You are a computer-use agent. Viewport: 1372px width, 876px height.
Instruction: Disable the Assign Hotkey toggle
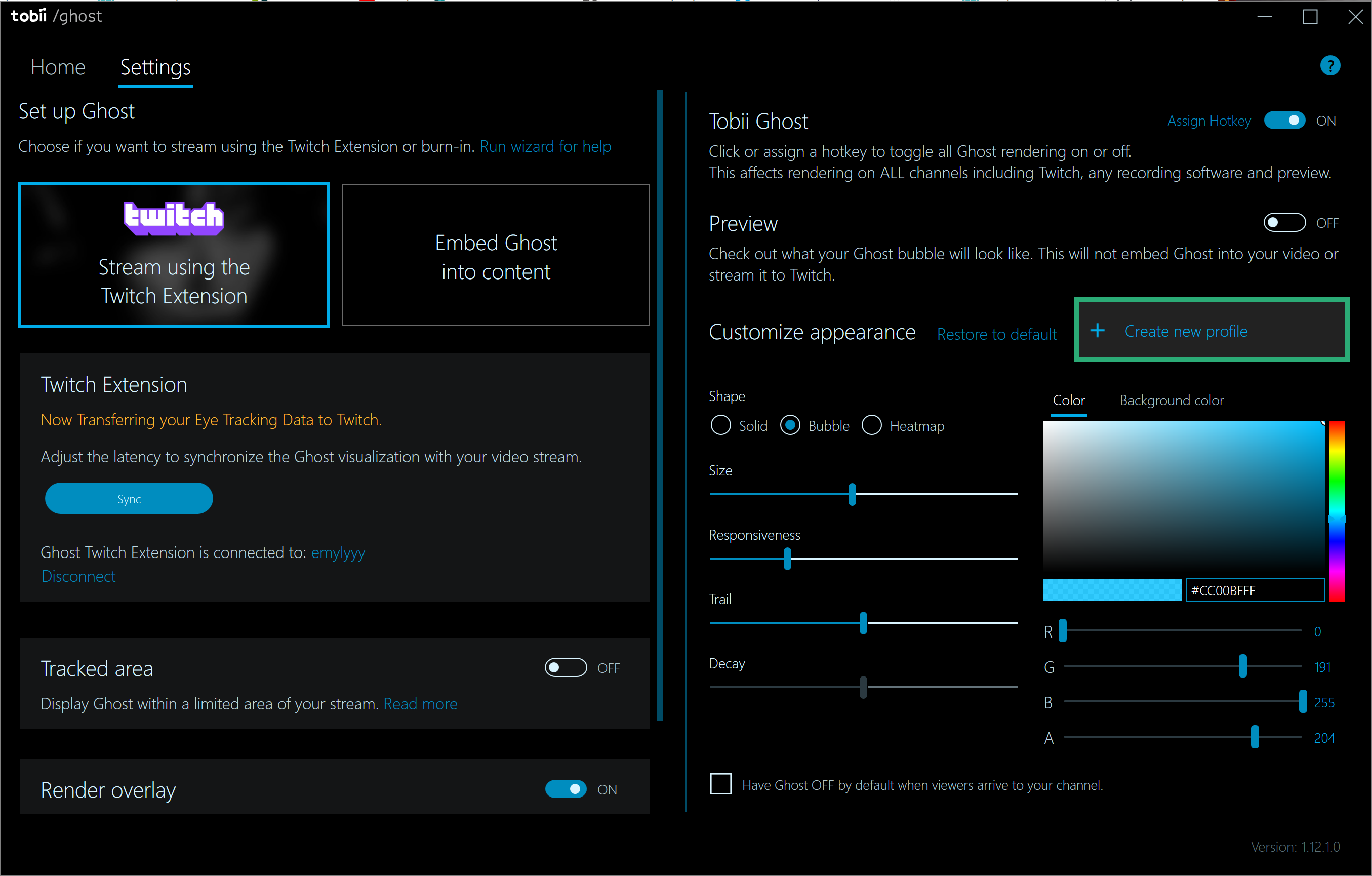click(x=1284, y=120)
